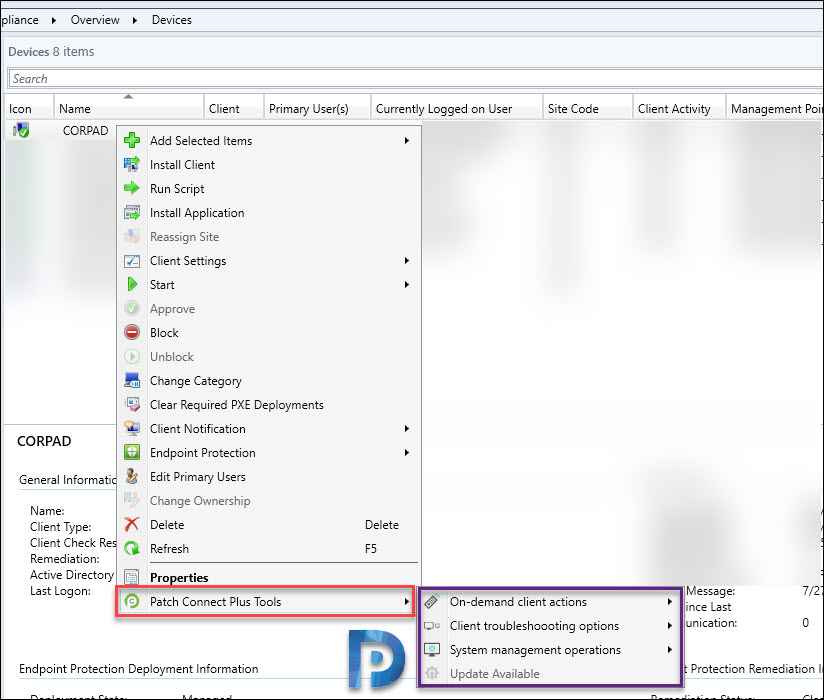The image size is (824, 700).
Task: Click the breadcrumb arrow before Devices
Action: pos(135,20)
